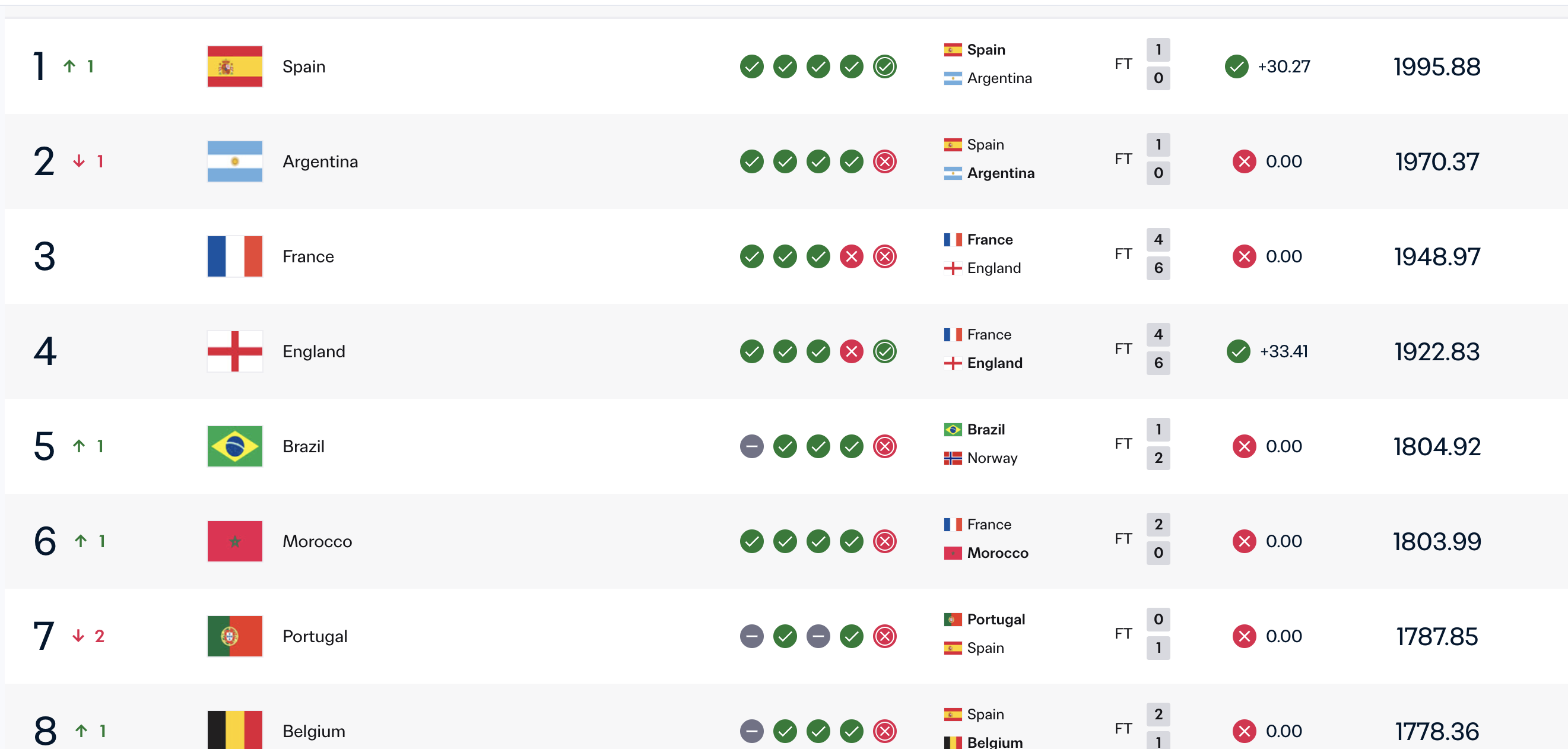The width and height of the screenshot is (1568, 749).
Task: Open the Belgium team name link
Action: pos(313,731)
